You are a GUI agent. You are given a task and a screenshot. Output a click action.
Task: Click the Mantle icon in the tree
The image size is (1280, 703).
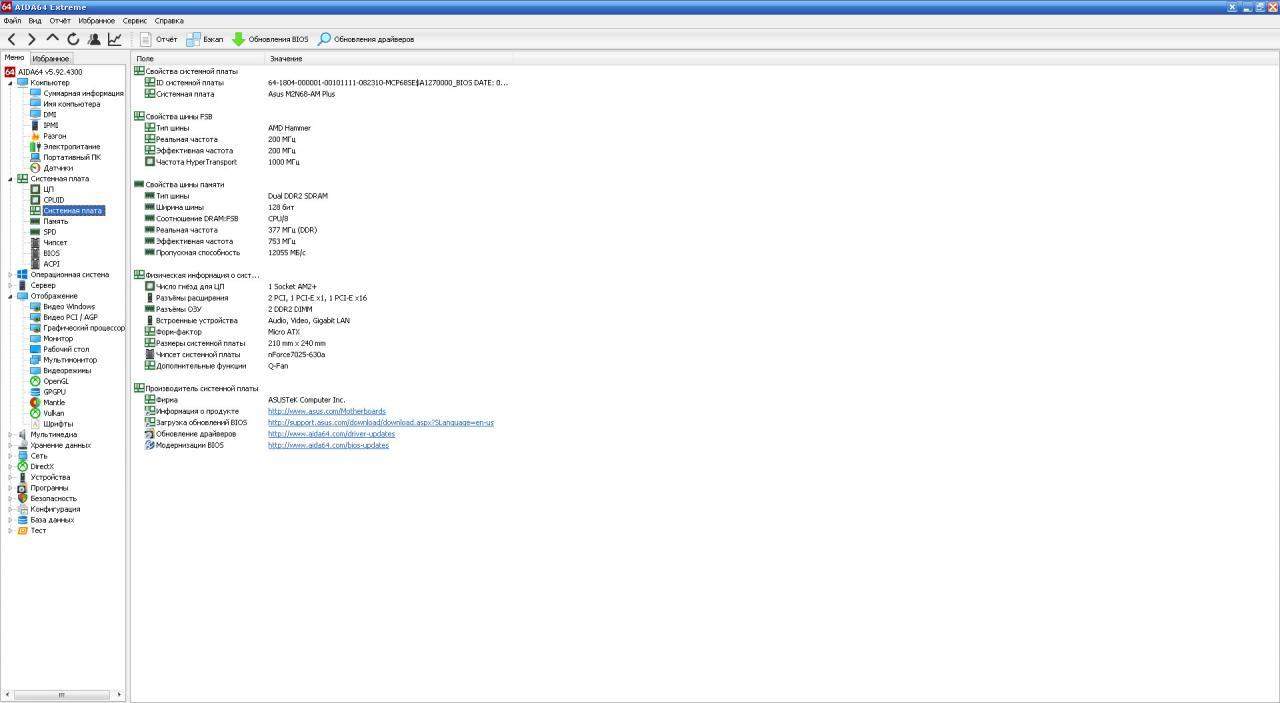click(x=35, y=402)
